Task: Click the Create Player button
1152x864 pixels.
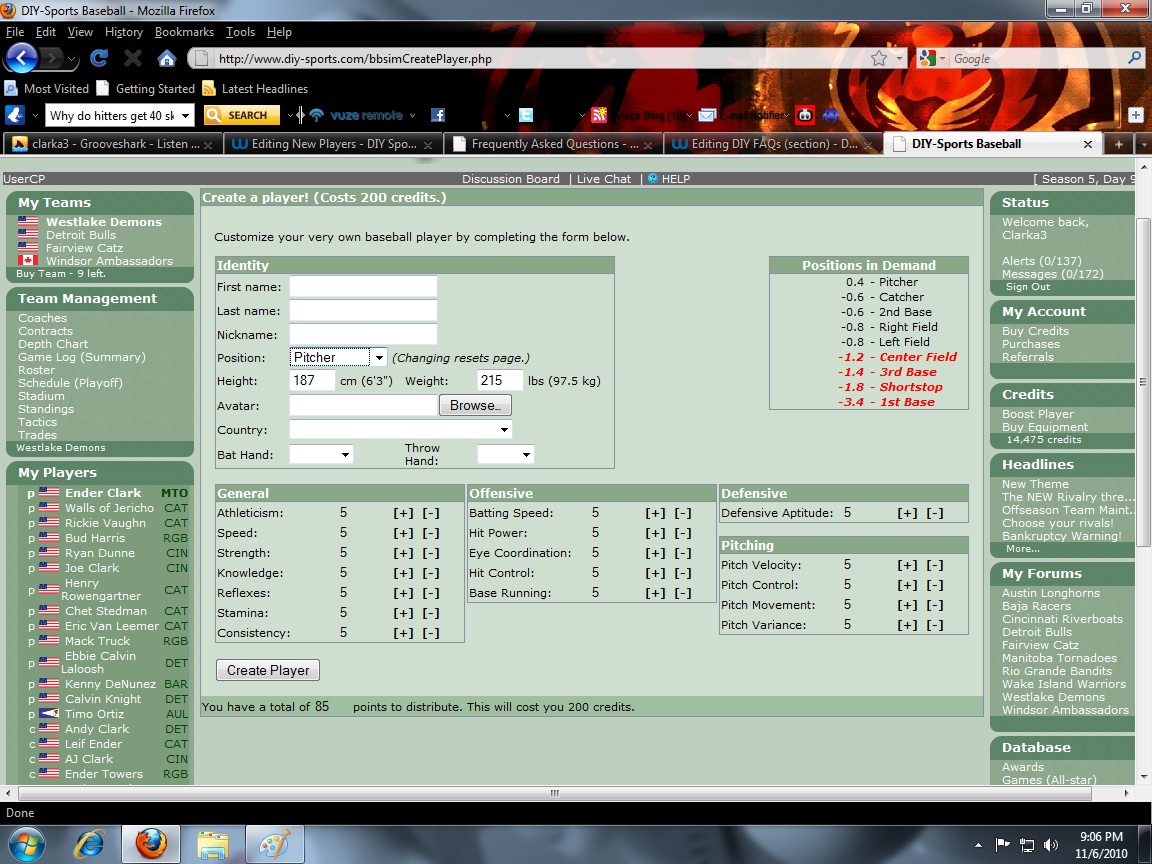Action: pyautogui.click(x=267, y=670)
